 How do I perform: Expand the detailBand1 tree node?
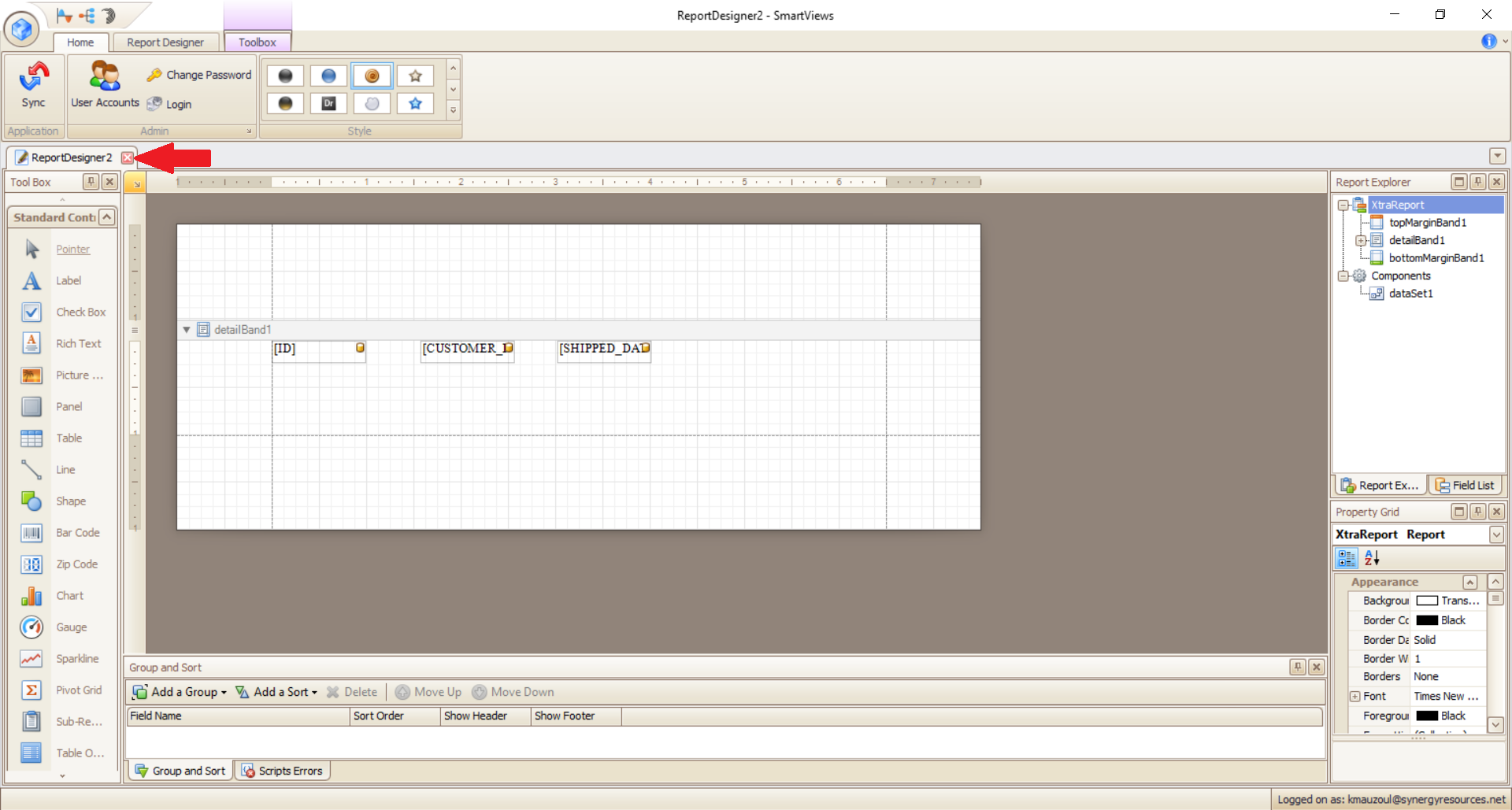point(1360,241)
